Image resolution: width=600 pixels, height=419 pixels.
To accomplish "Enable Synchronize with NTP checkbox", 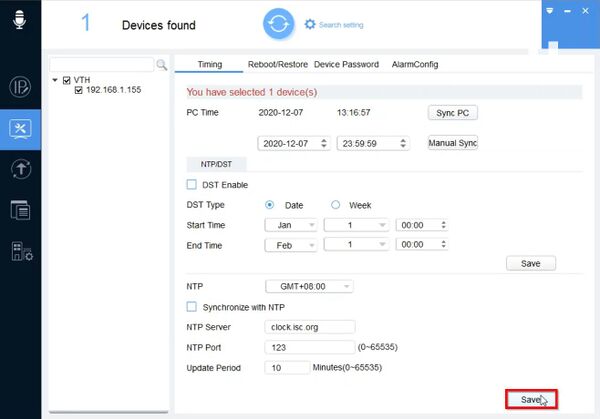I will pos(192,307).
